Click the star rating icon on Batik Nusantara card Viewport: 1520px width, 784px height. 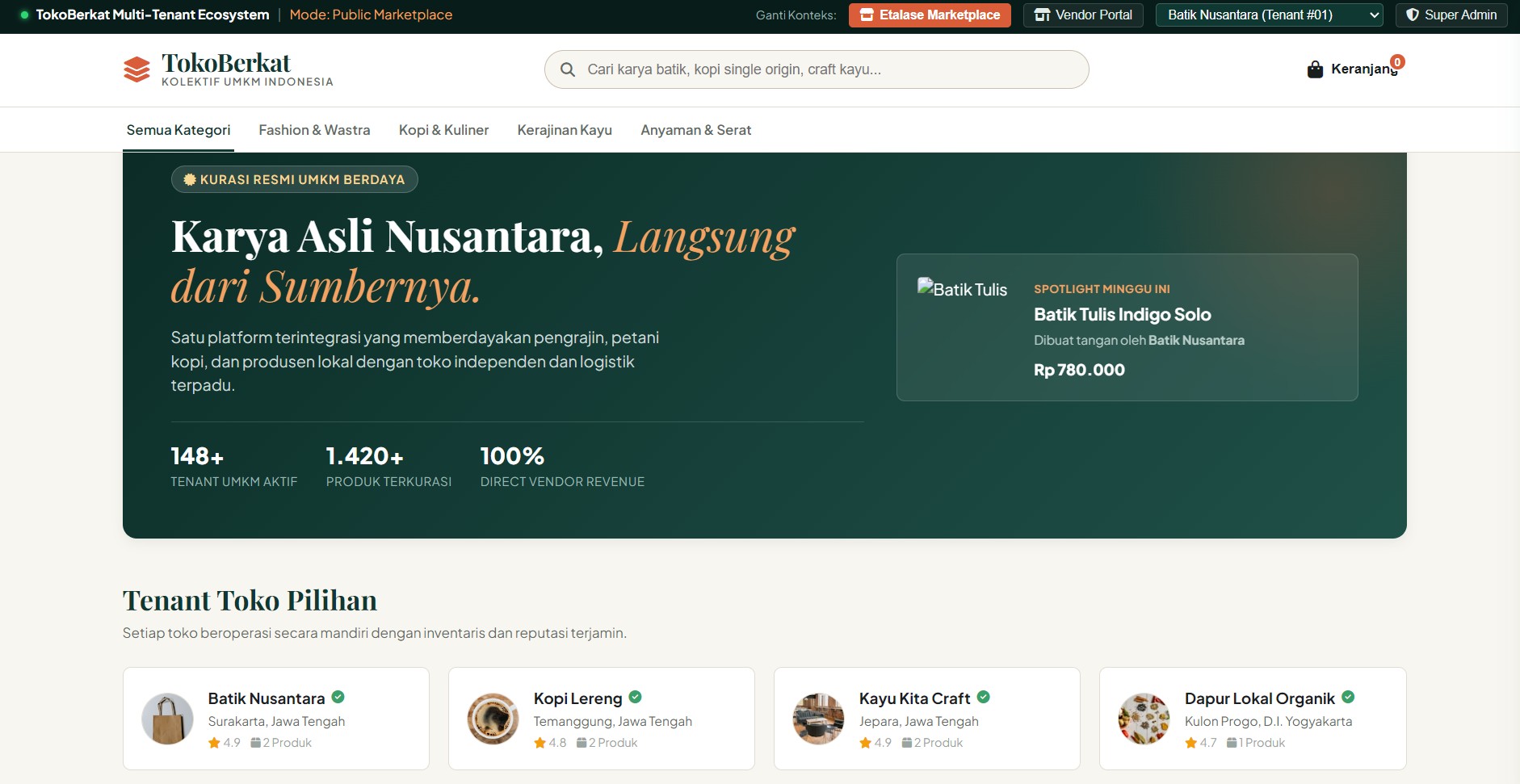click(214, 743)
